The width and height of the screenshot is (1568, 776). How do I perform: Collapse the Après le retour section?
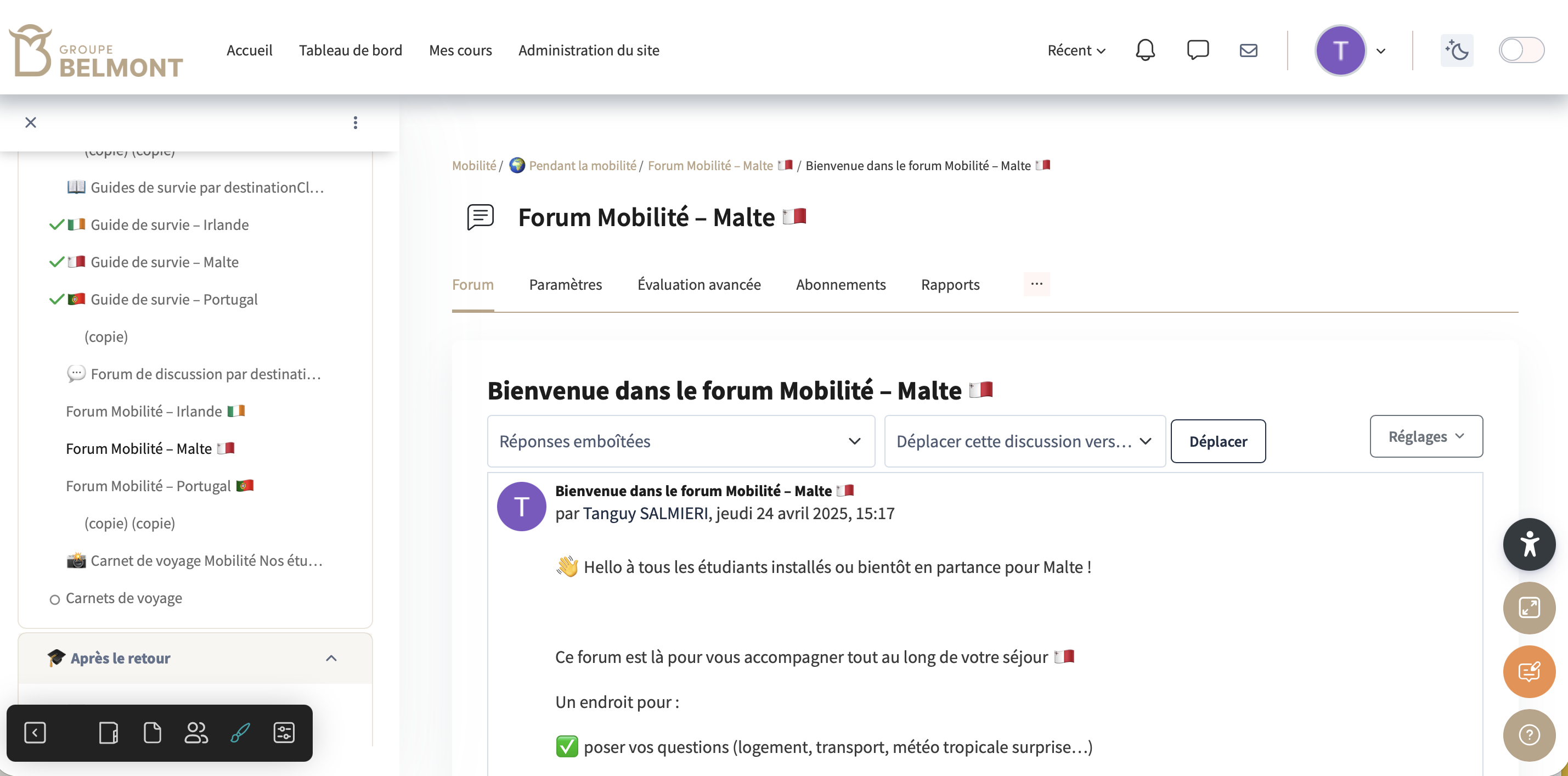pos(331,658)
